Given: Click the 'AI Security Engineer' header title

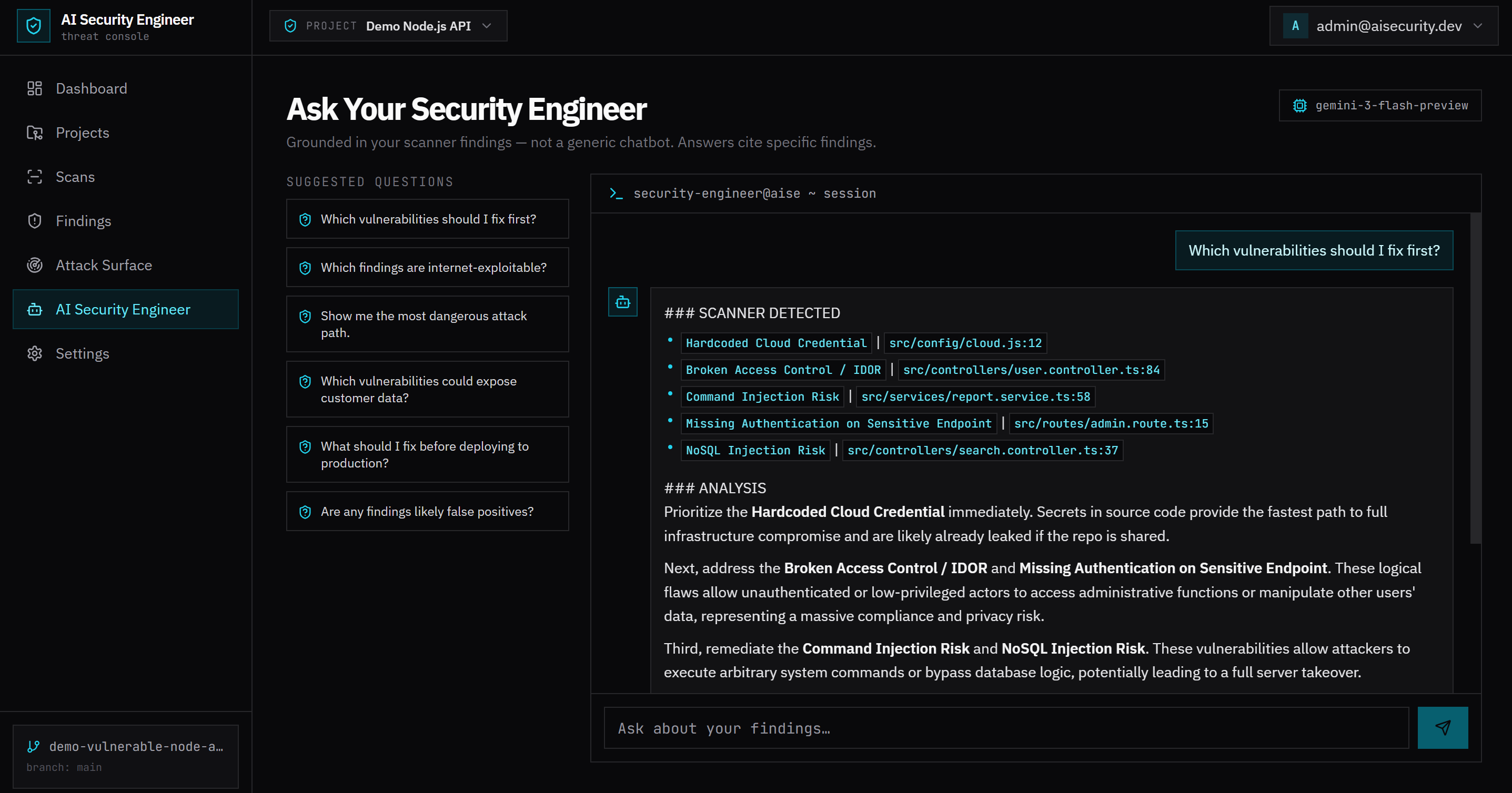Looking at the screenshot, I should point(127,19).
